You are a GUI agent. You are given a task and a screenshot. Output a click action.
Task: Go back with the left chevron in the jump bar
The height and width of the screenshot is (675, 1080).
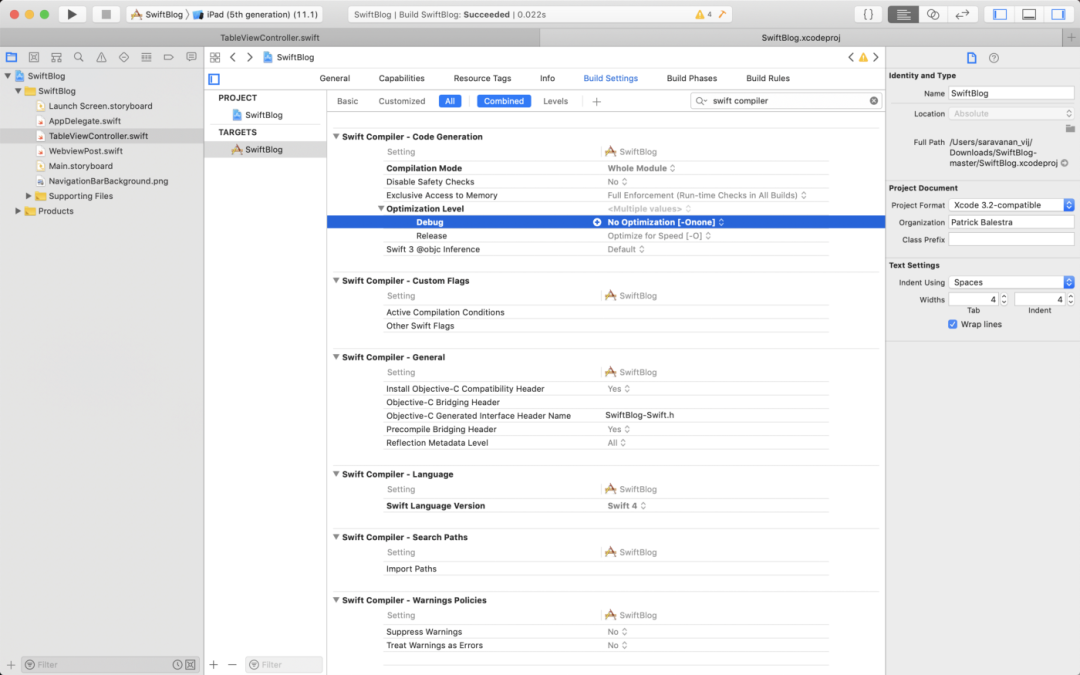(x=233, y=57)
